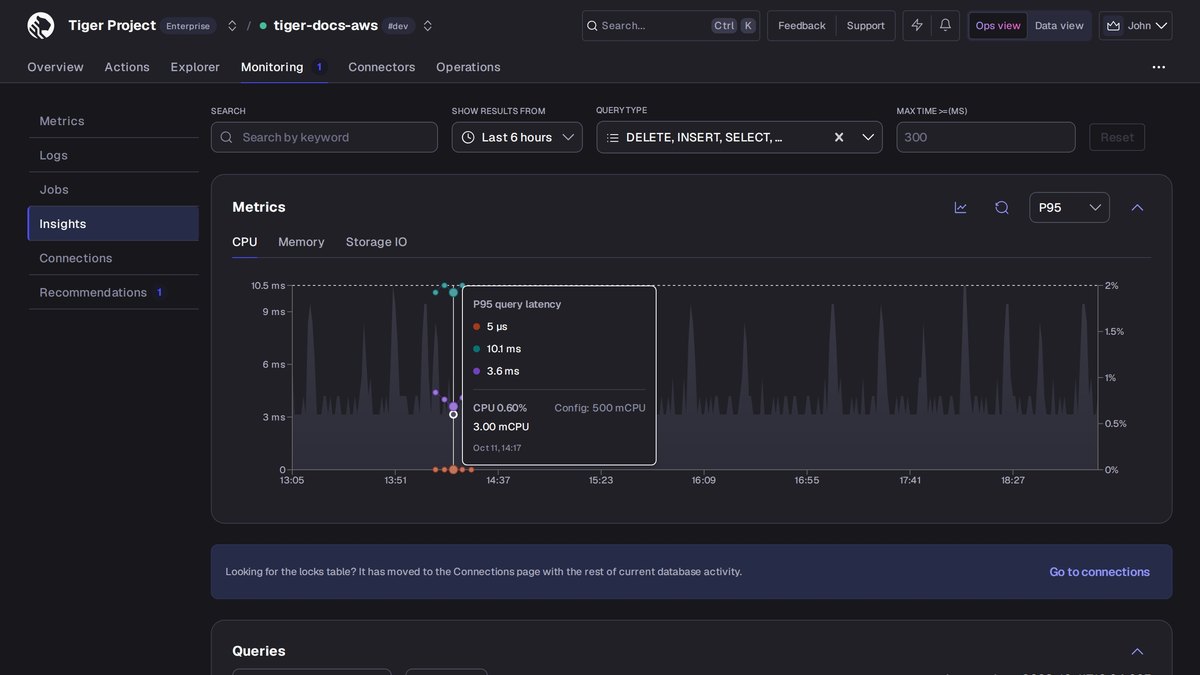1200x675 pixels.
Task: Open the Last 6 hours time dropdown
Action: pos(517,137)
